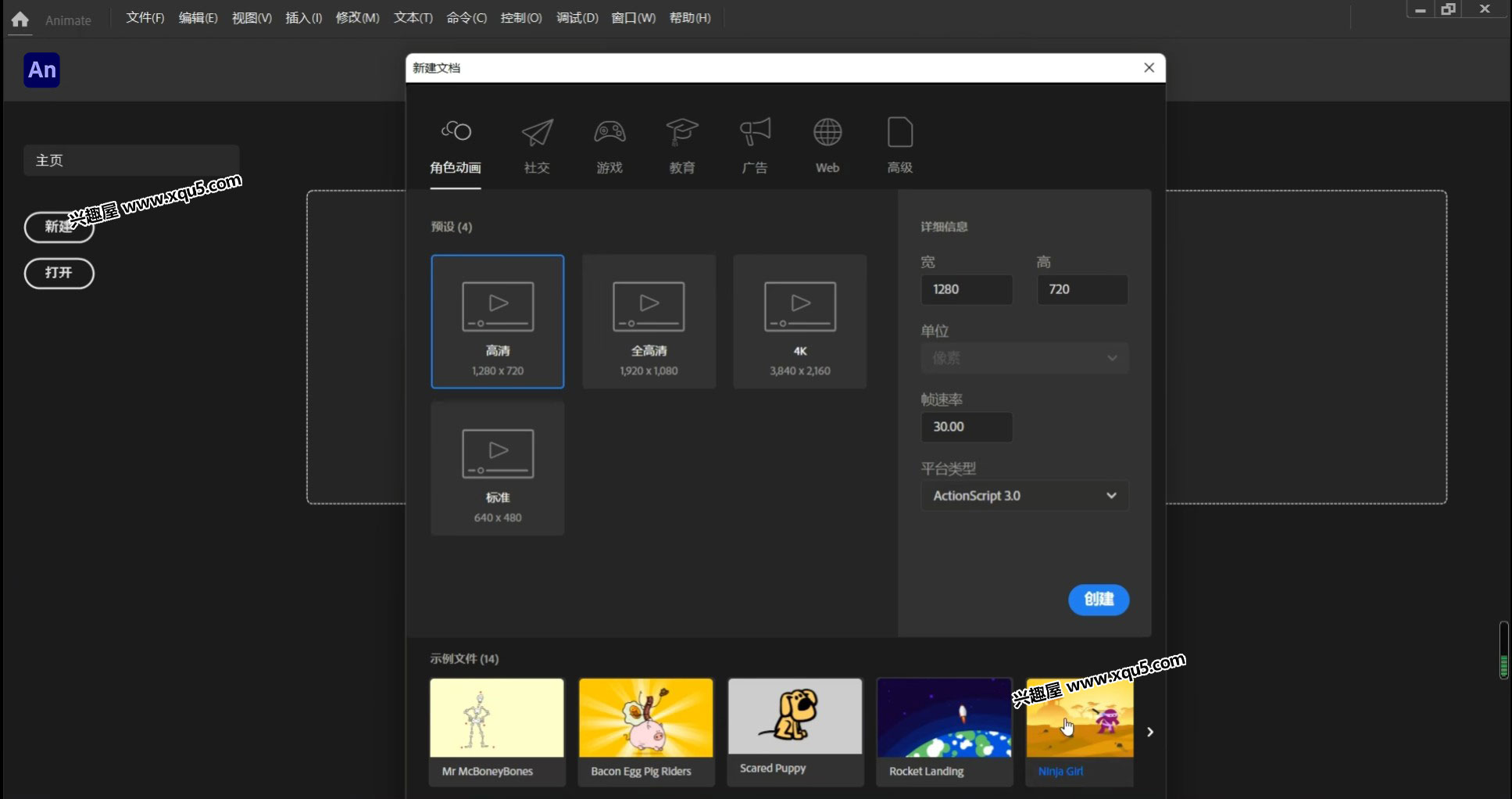Select the Advanced (高级) document icon
The height and width of the screenshot is (799, 1512).
[x=900, y=132]
